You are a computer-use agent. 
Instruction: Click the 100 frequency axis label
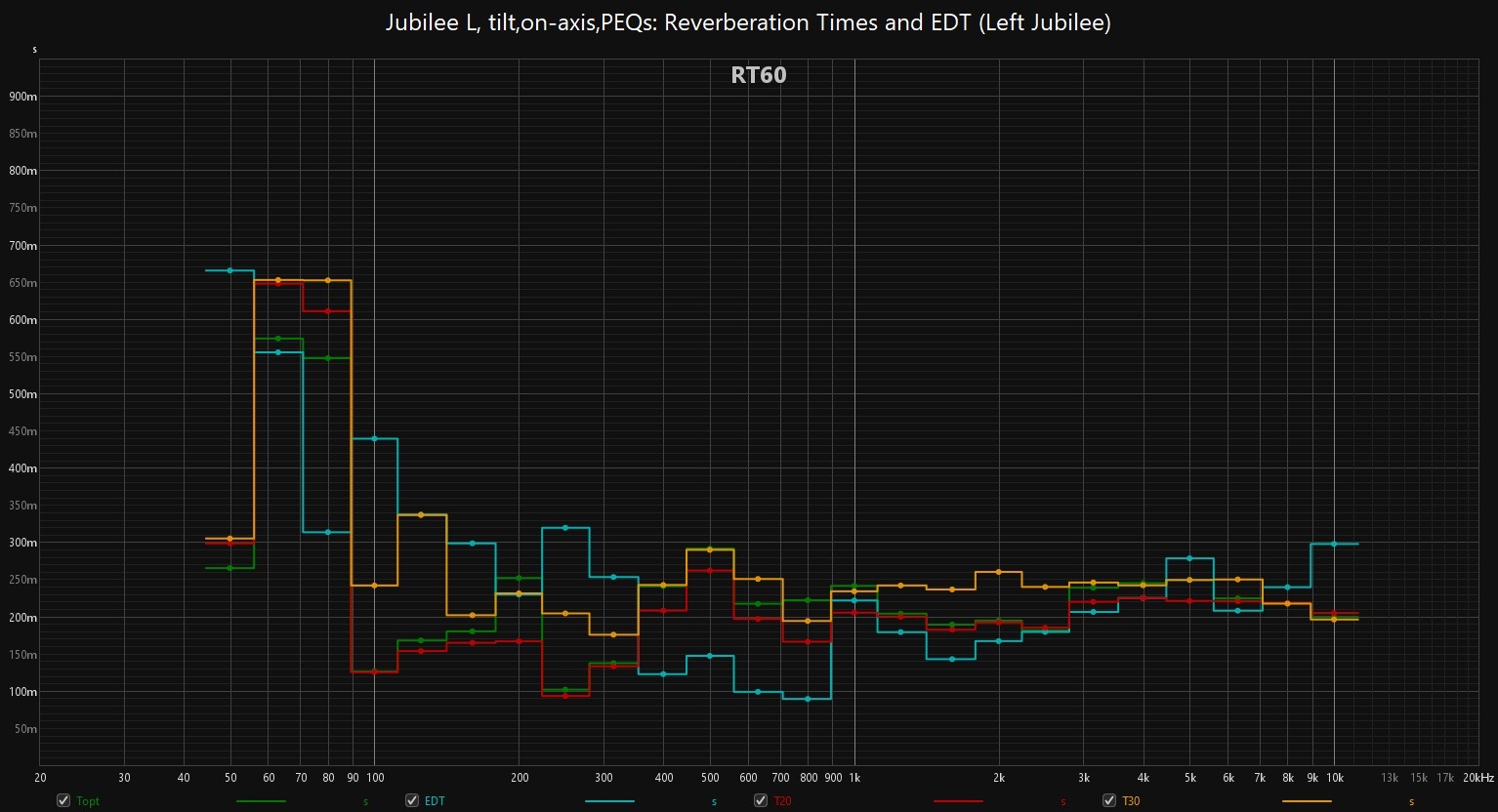[375, 778]
